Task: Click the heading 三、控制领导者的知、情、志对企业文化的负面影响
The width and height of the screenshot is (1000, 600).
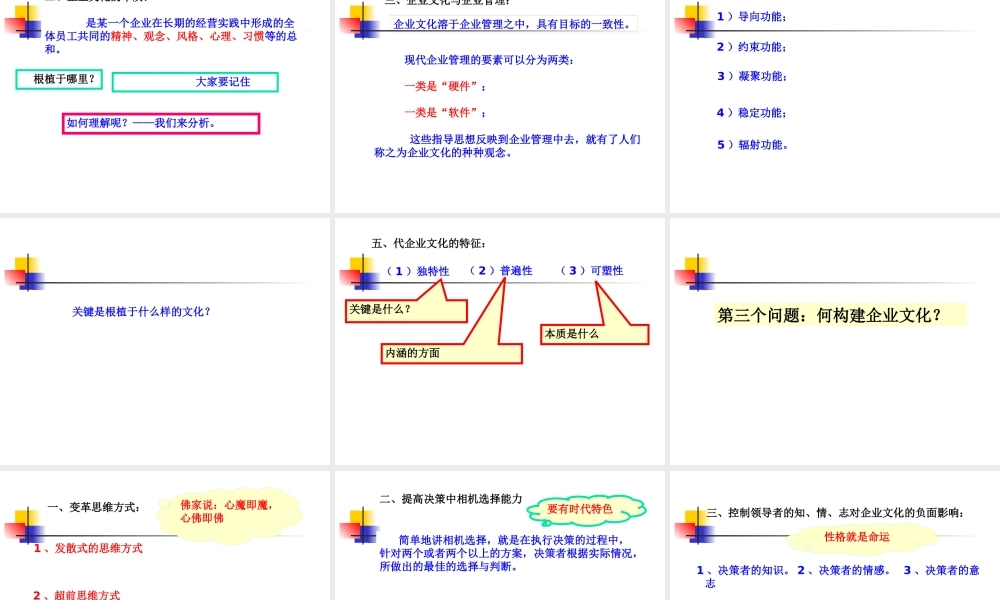Action: tap(835, 513)
